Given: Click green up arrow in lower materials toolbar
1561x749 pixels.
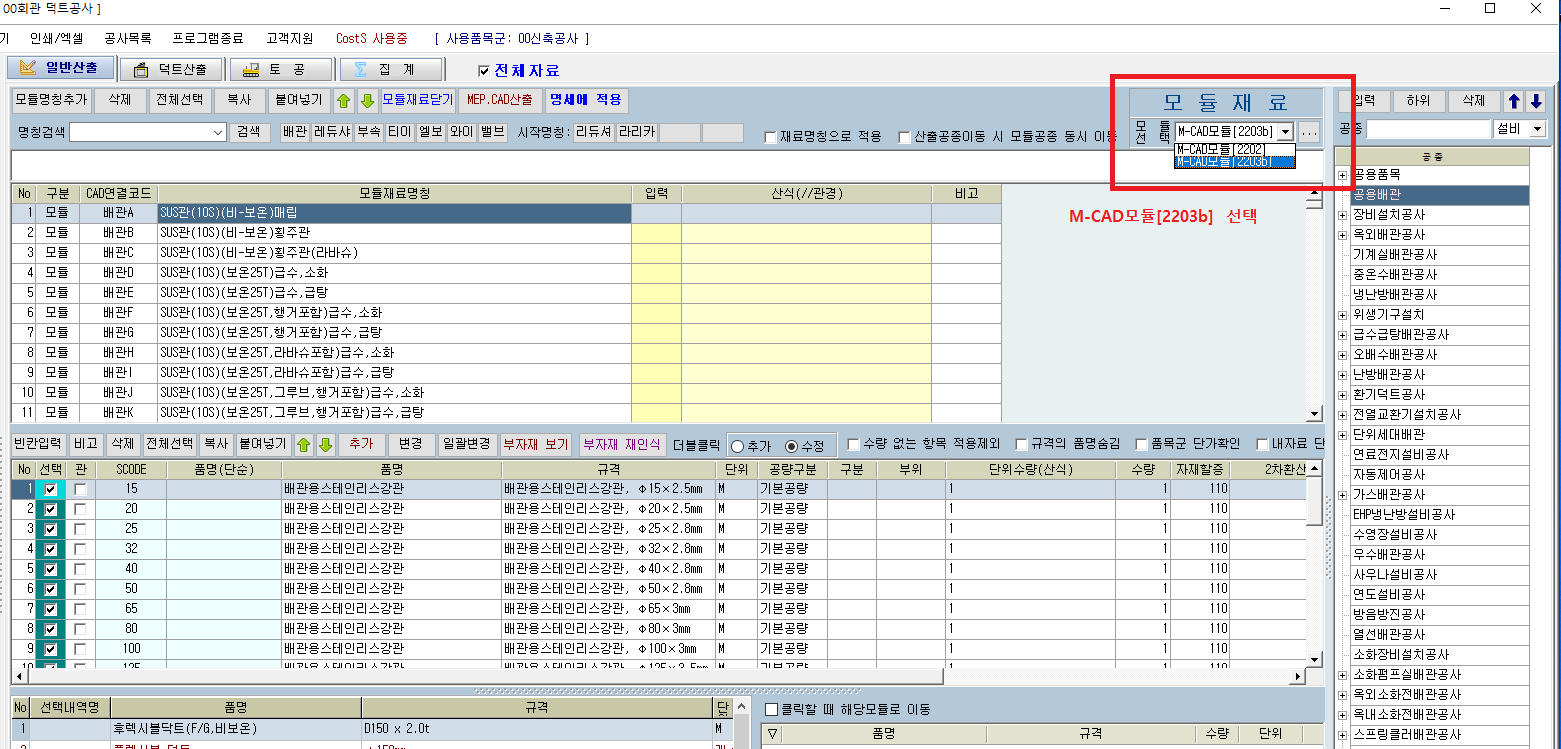Looking at the screenshot, I should coord(303,445).
